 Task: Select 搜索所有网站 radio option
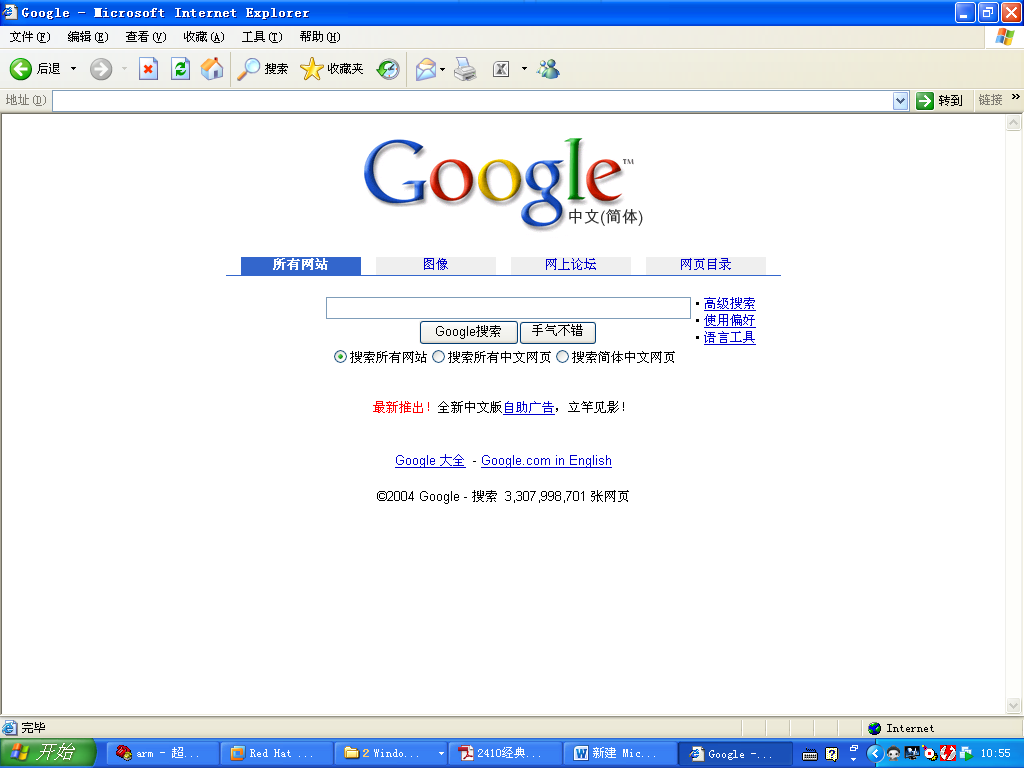pos(340,357)
